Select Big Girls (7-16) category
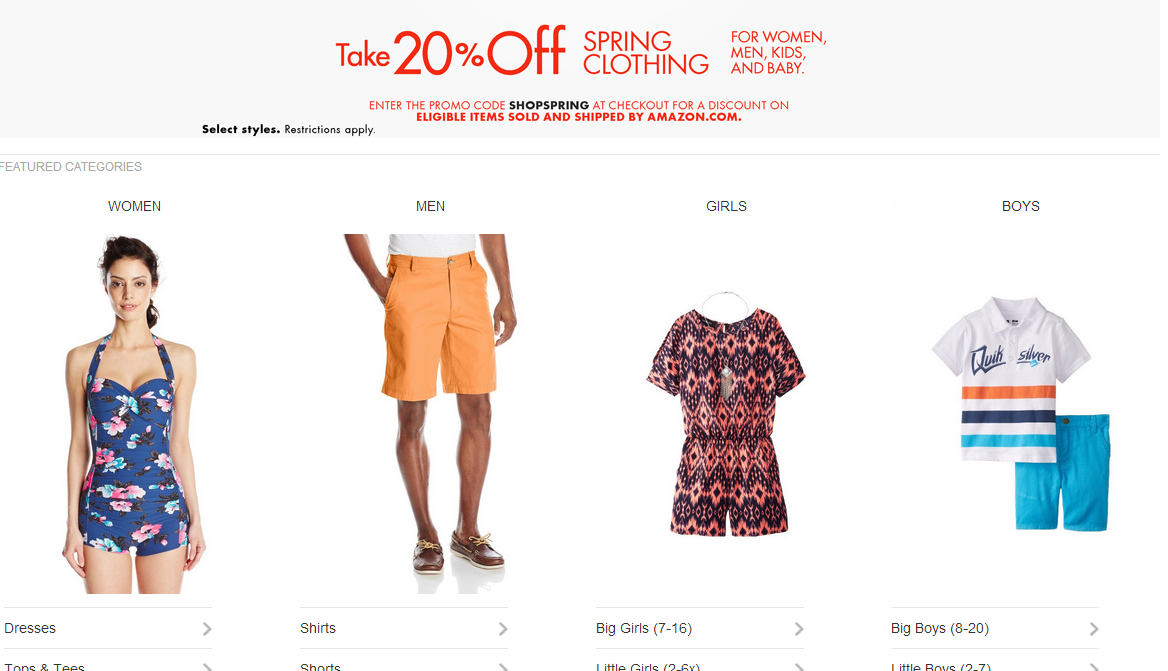The width and height of the screenshot is (1168, 671). [x=644, y=629]
